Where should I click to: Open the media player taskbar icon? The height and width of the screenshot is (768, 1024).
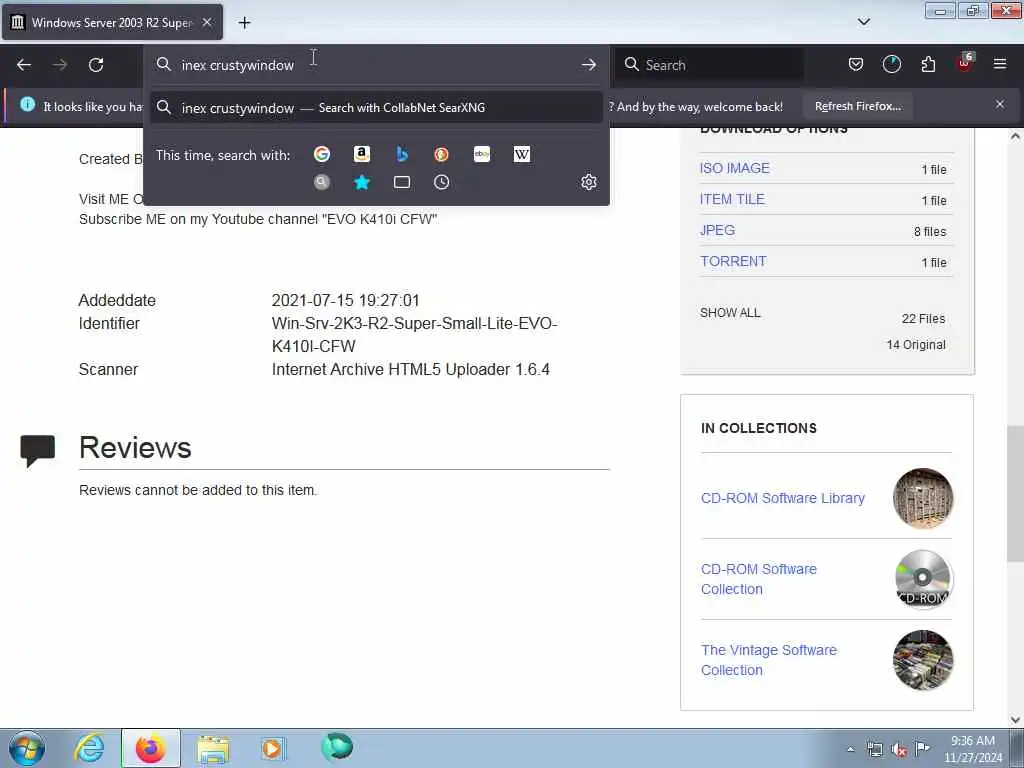273,748
